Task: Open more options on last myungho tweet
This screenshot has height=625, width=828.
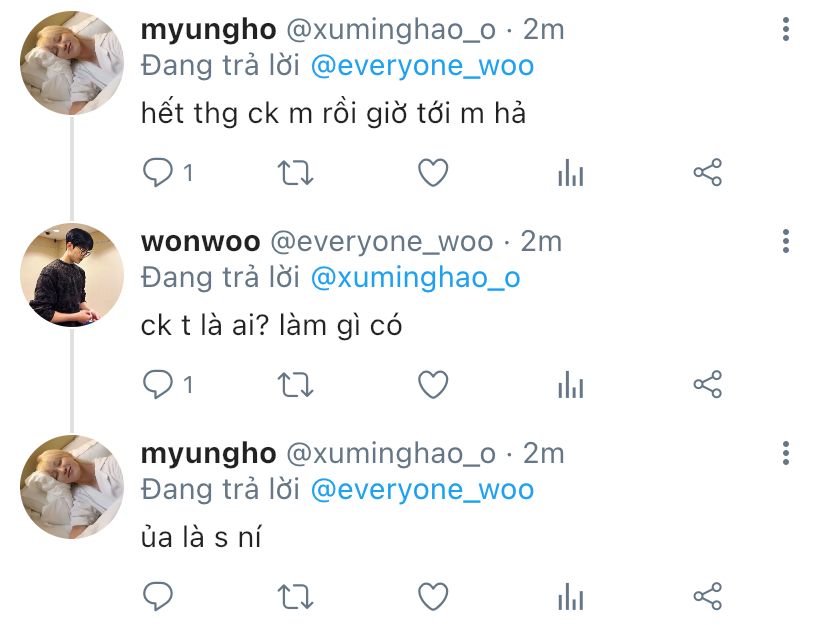Action: 786,453
